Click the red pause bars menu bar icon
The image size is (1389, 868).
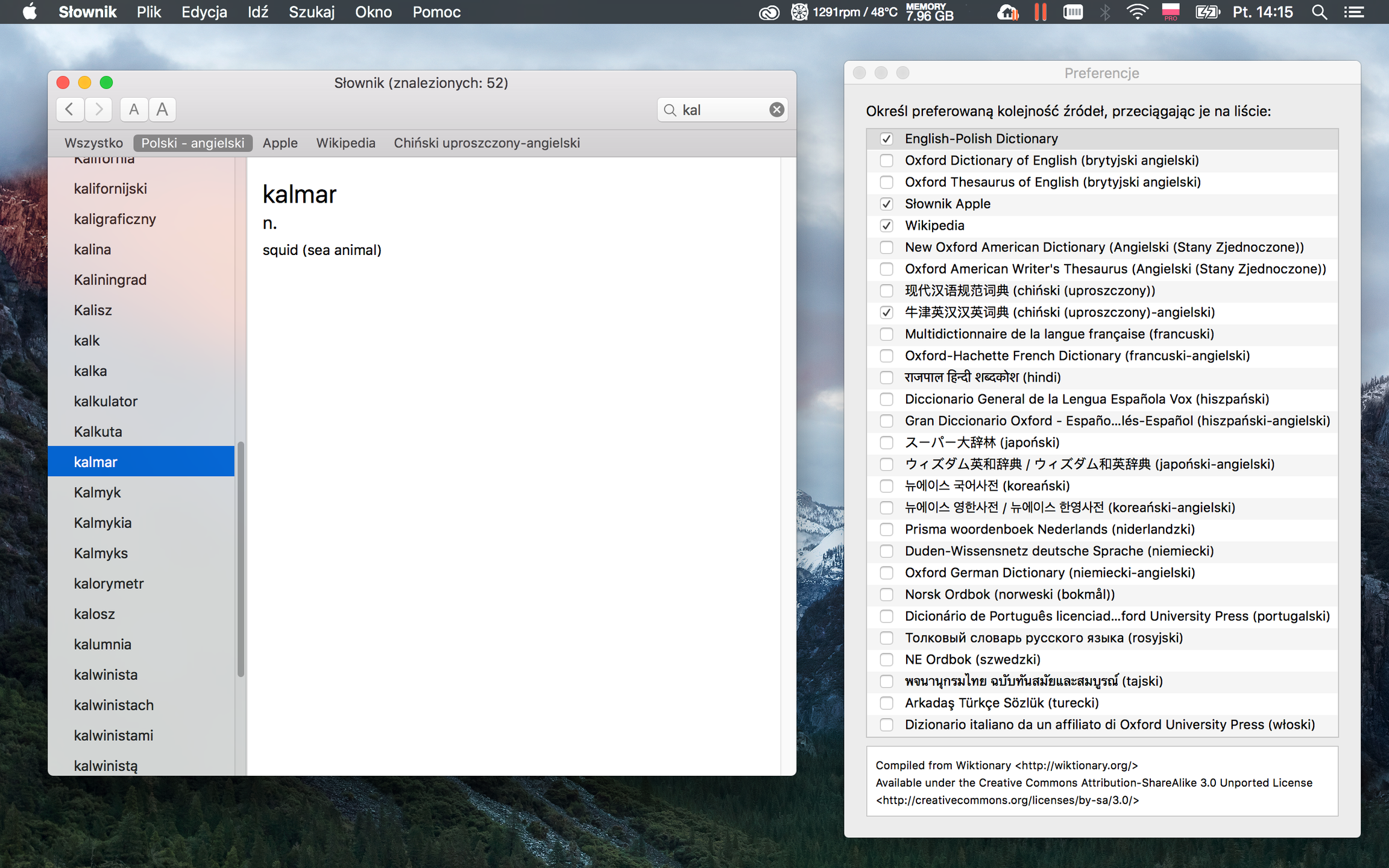point(1040,12)
